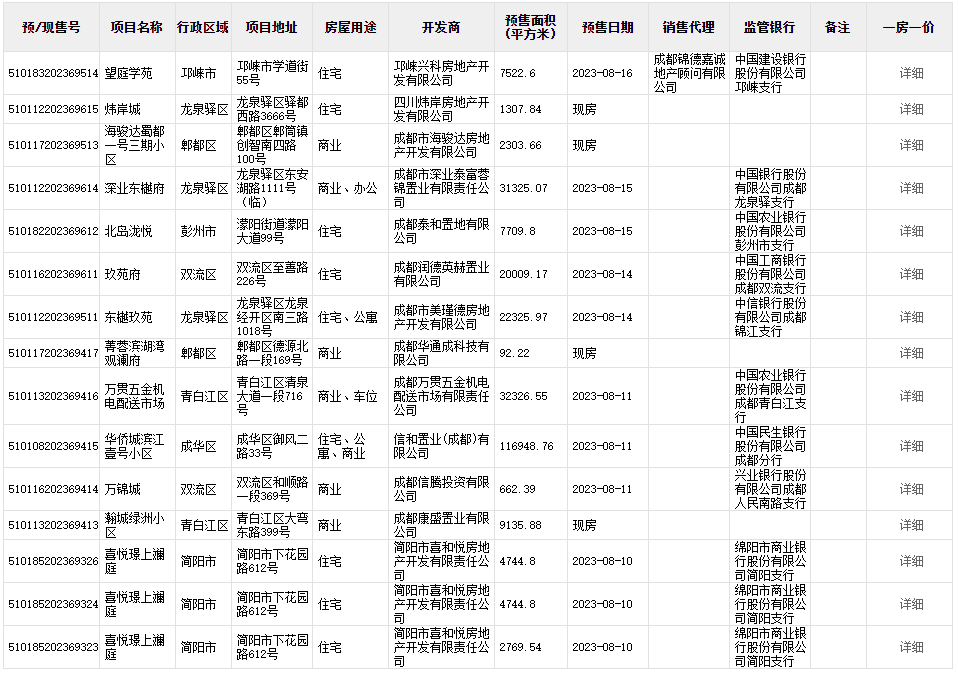Open 详细 link for 万锦城 row
The image size is (958, 675).
(911, 489)
